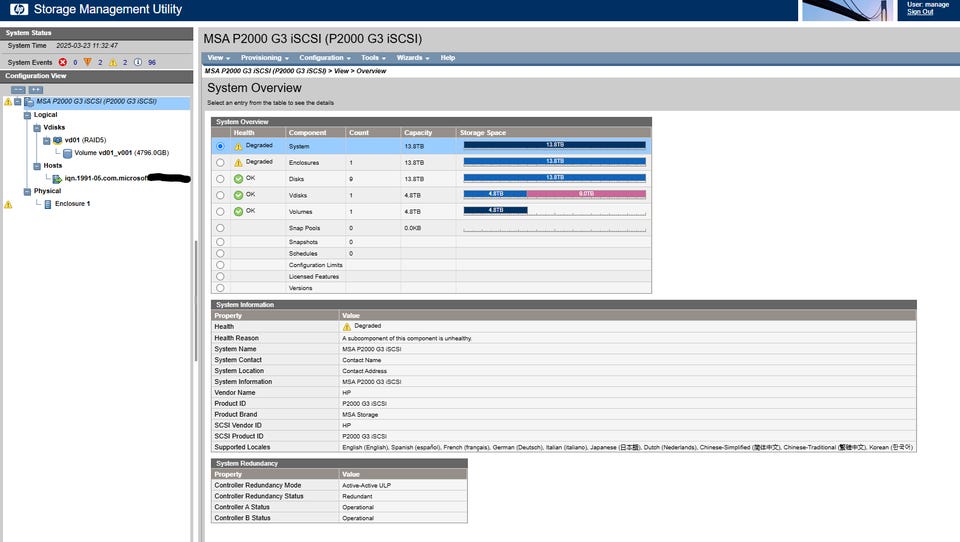Select Volume vd01_v001 (4796.0GB) in tree
Viewport: 960px width, 542px height.
point(121,153)
